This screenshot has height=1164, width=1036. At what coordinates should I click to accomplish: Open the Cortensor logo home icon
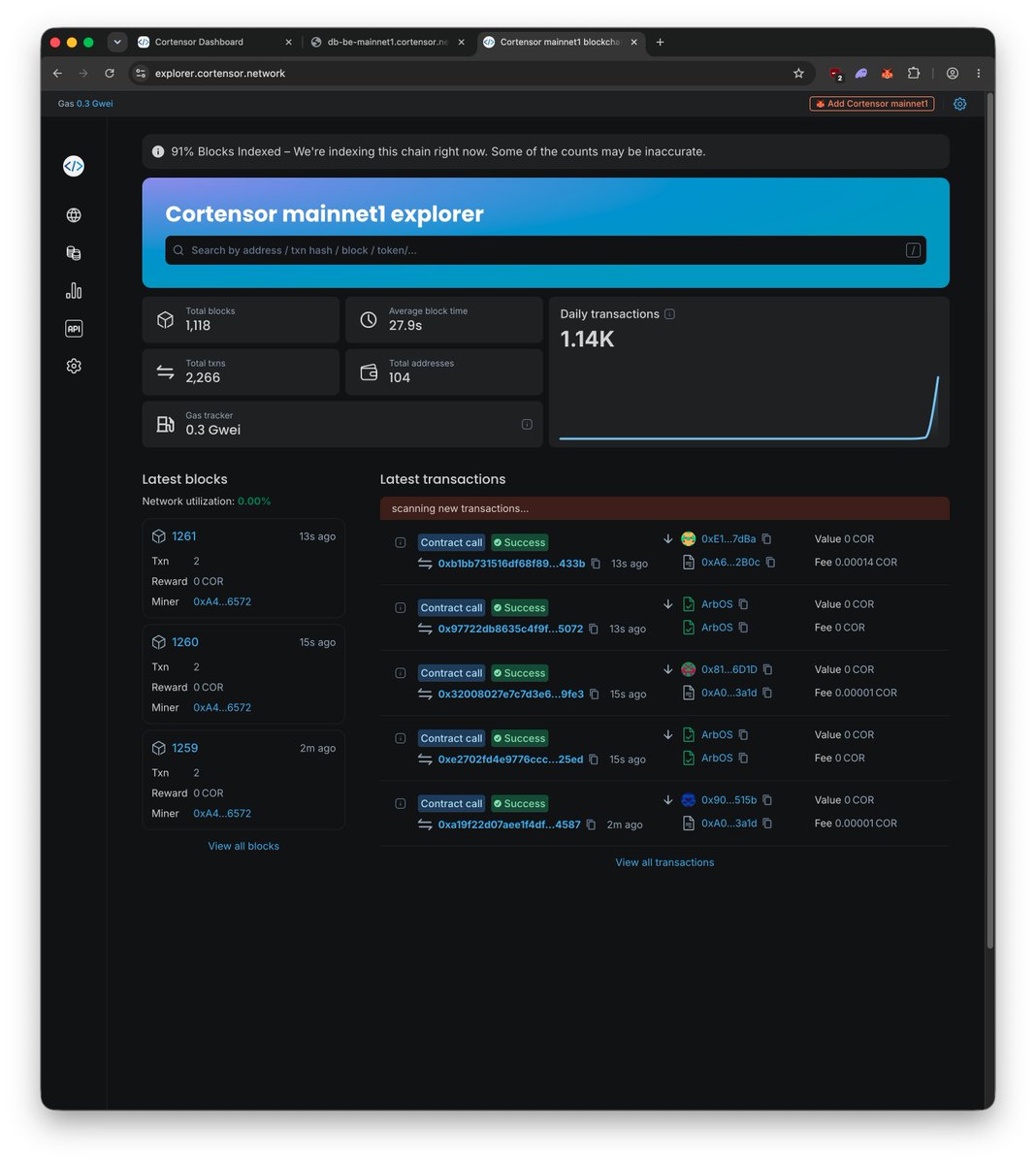click(74, 166)
